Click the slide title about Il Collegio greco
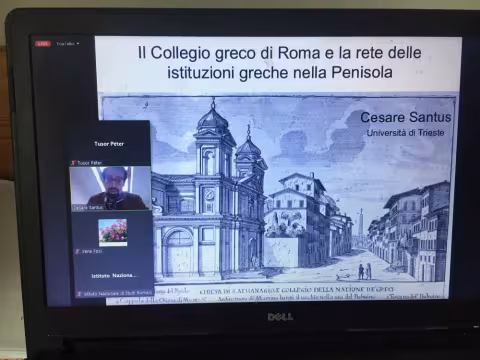The image size is (480, 360). [279, 62]
